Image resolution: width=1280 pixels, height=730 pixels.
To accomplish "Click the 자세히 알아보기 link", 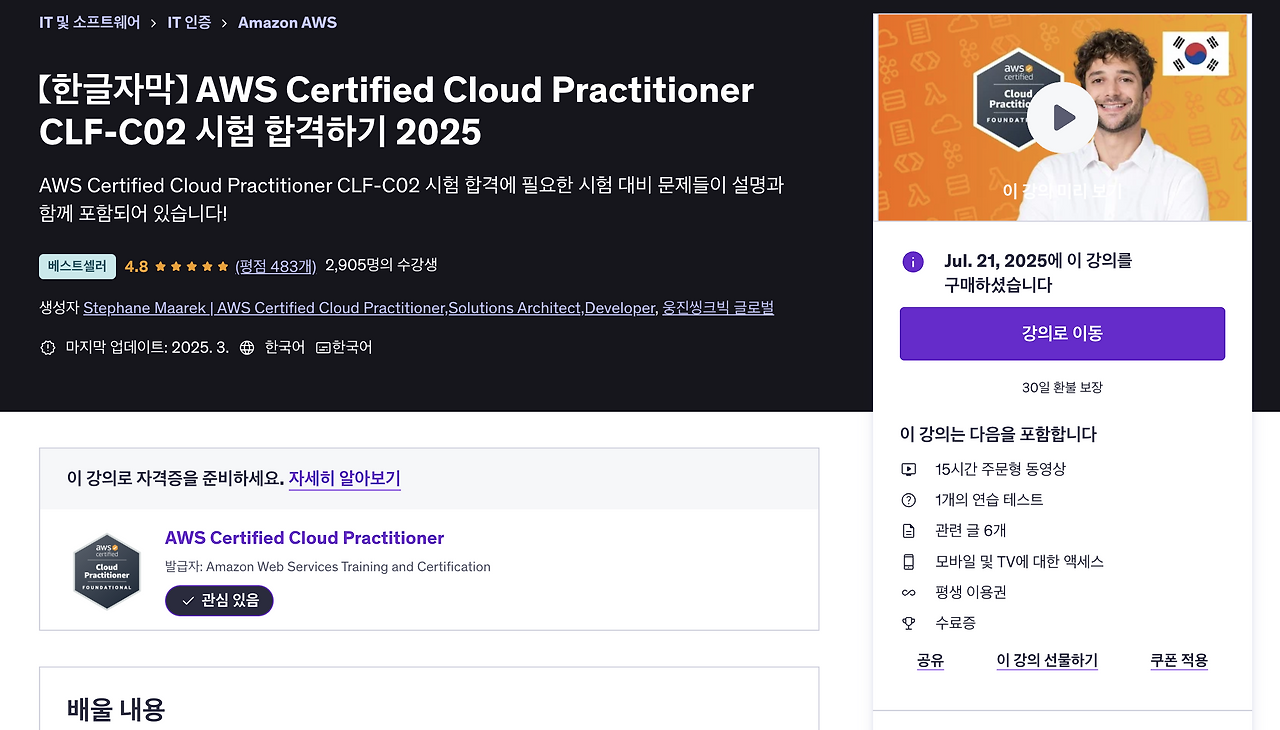I will (x=344, y=478).
